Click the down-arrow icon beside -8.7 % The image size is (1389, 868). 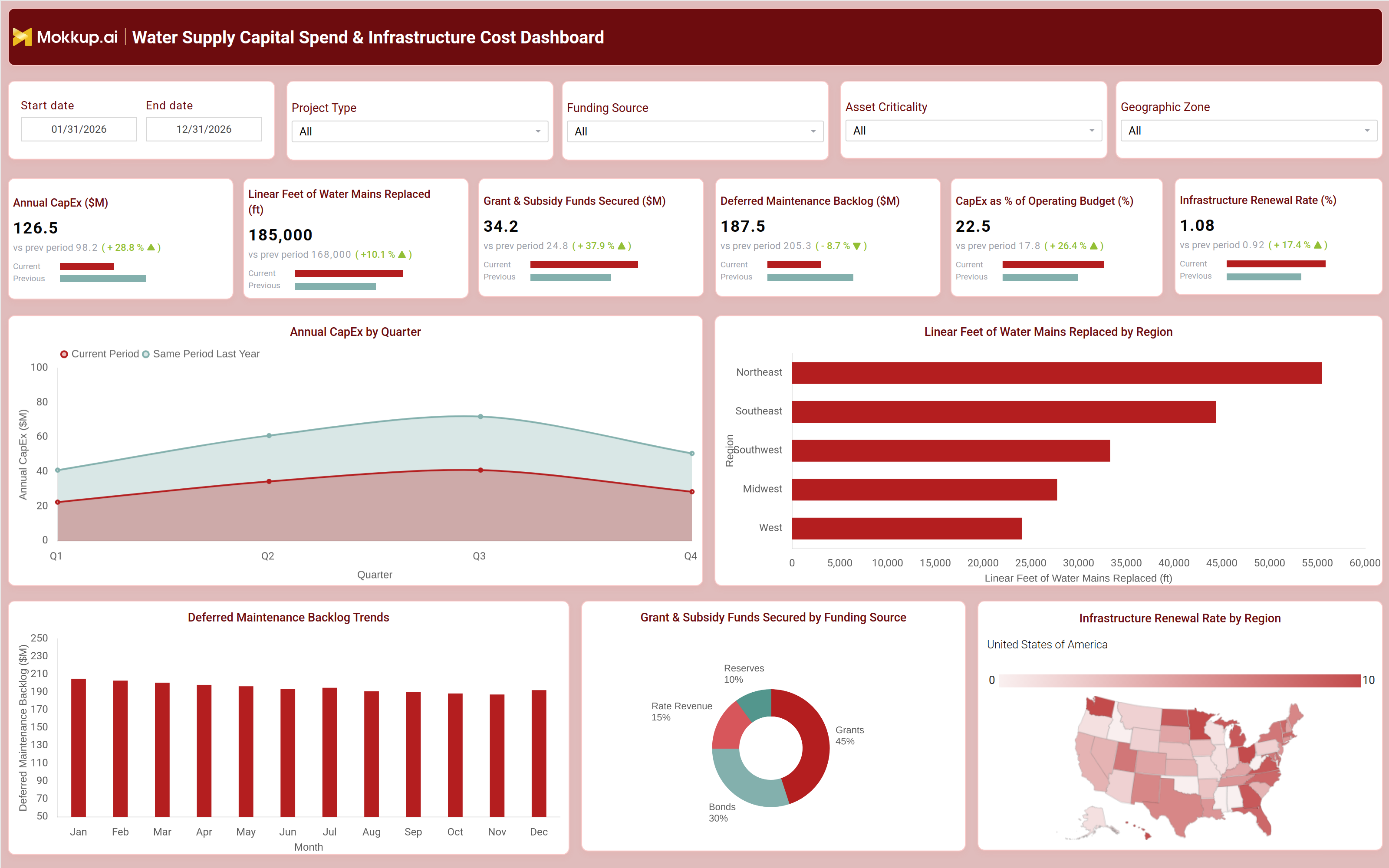[x=857, y=246]
